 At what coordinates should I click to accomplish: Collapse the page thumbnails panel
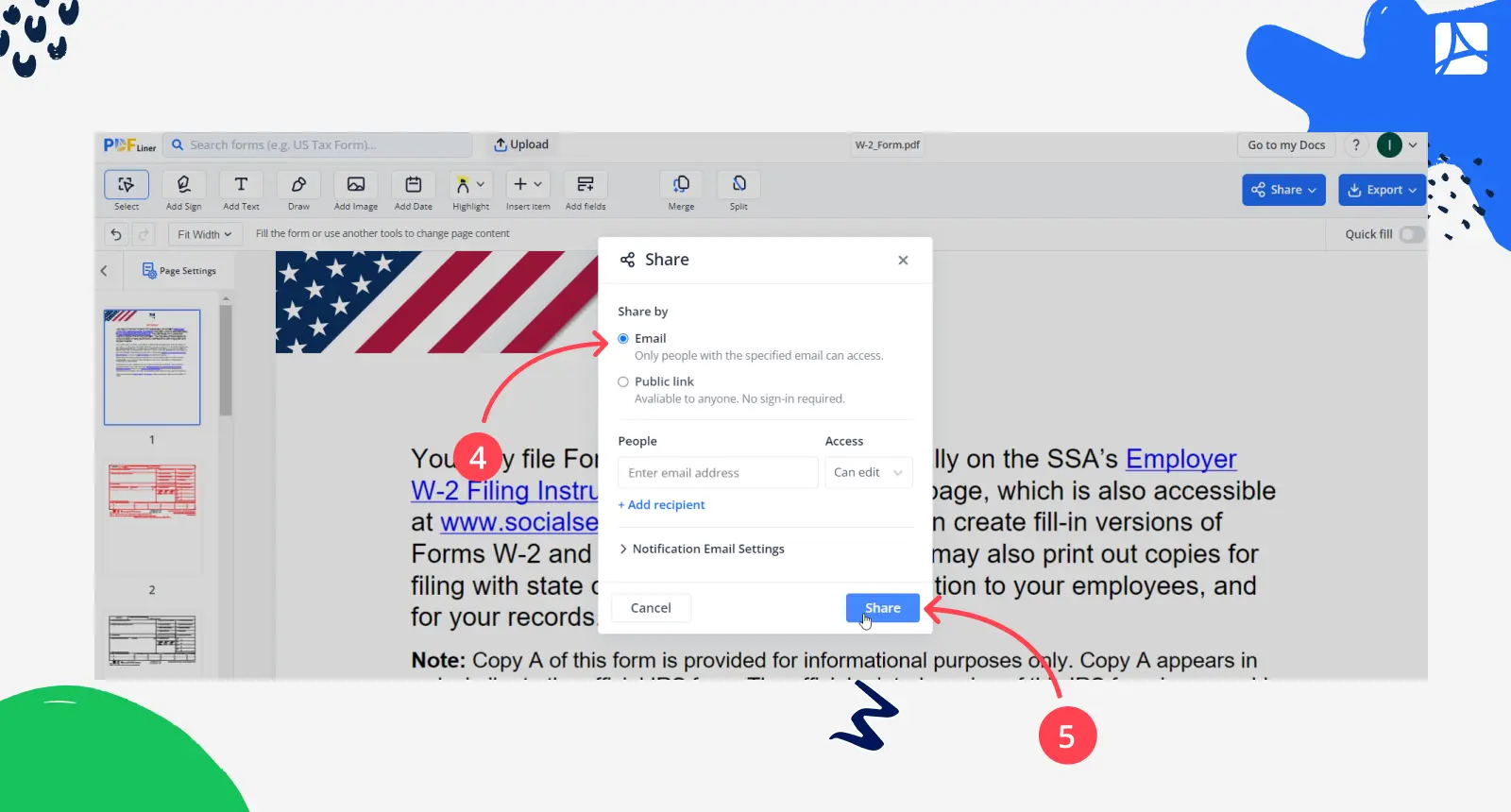[x=104, y=271]
